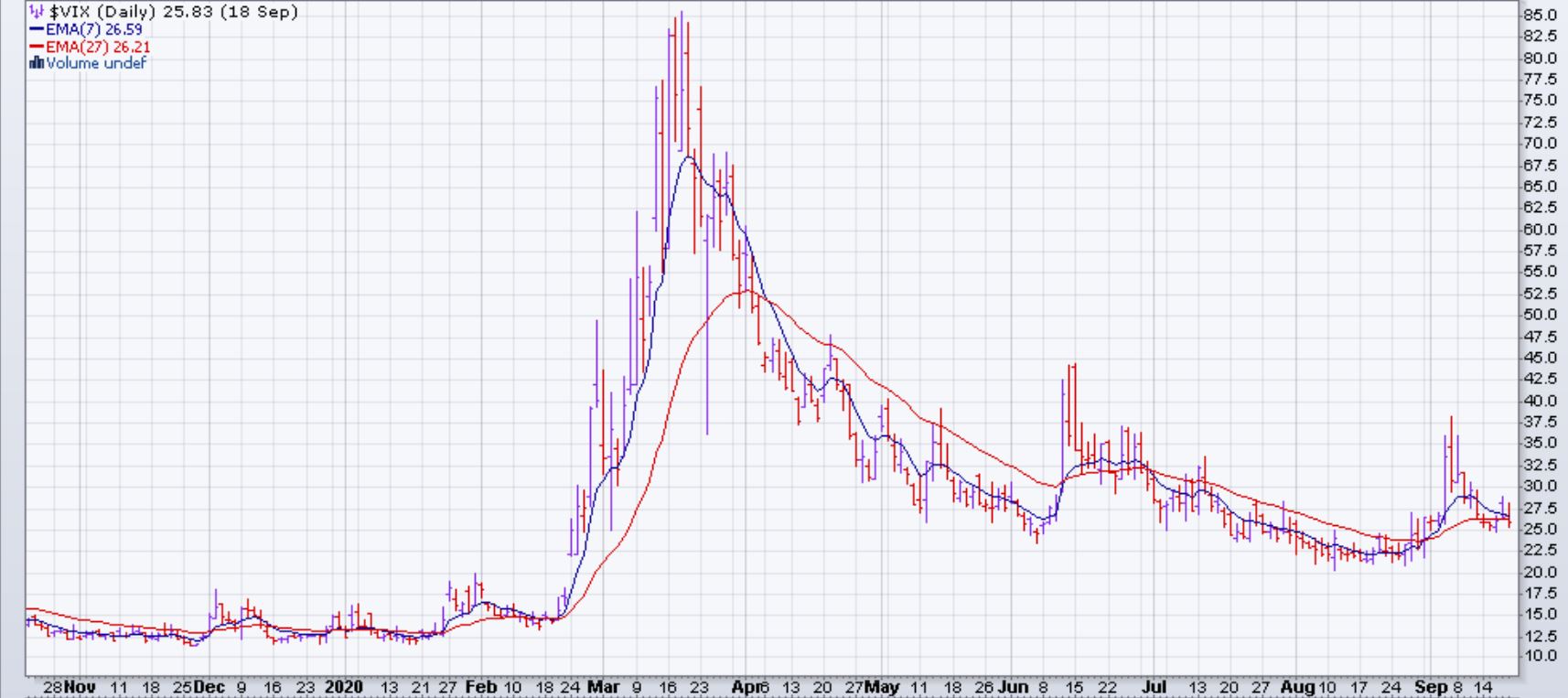Viewport: 1568px width, 698px height.
Task: Click the Jun label on the date axis
Action: 1013,686
